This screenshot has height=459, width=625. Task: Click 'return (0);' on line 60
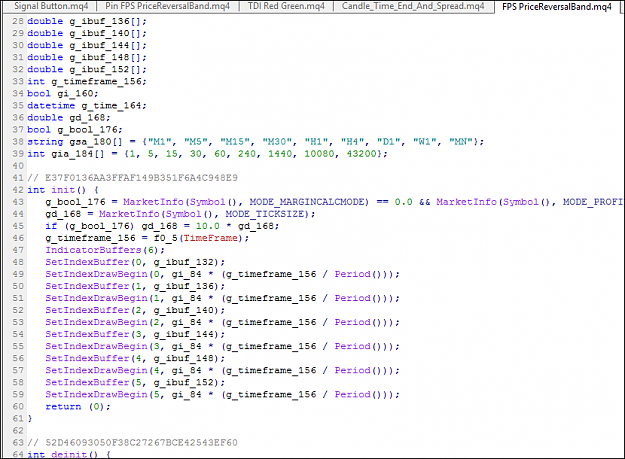pos(78,406)
